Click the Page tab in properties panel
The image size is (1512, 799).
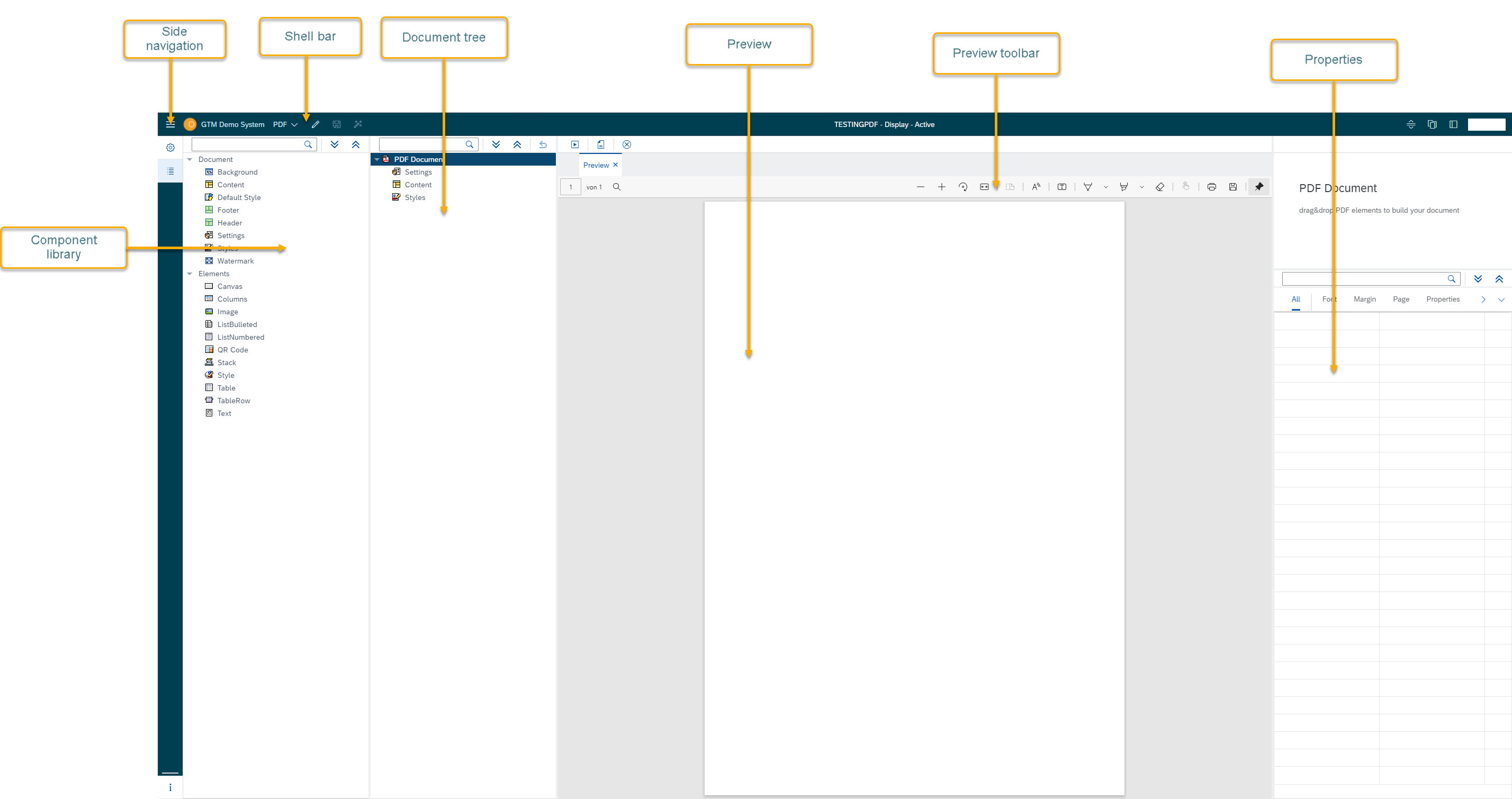click(1401, 299)
